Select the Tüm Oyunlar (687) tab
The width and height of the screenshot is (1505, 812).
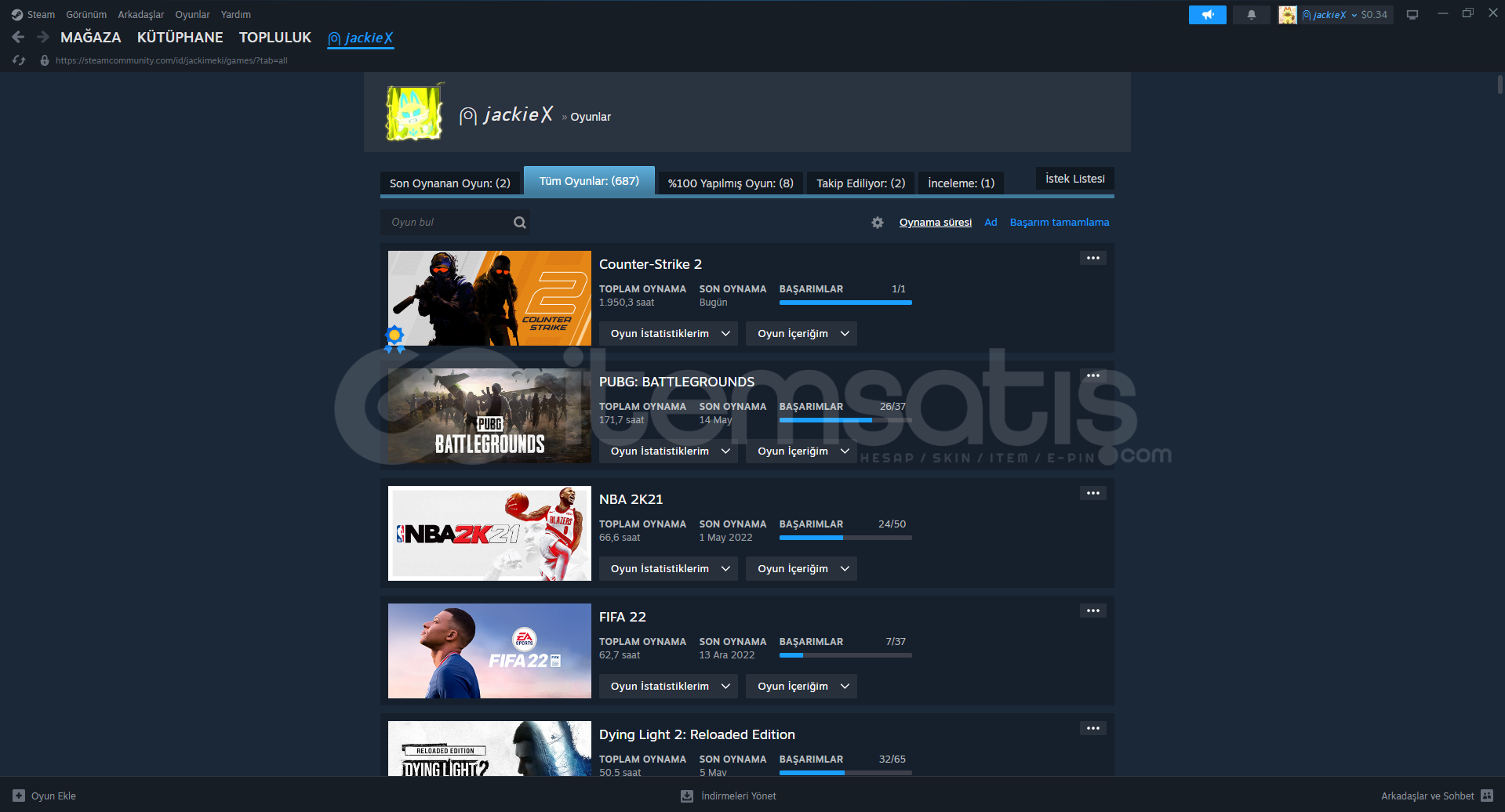point(589,181)
